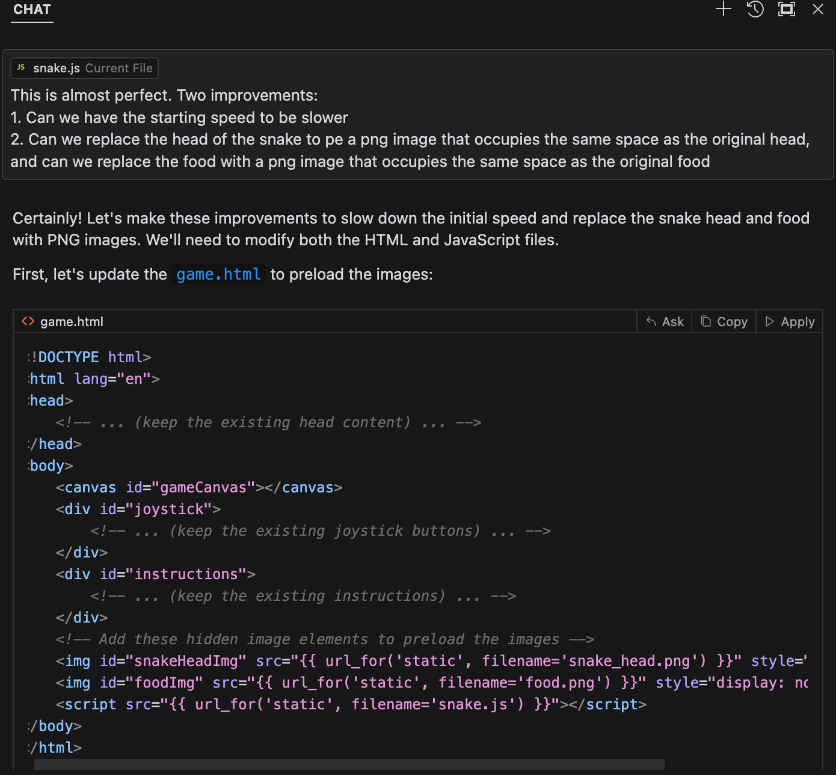Close the chat panel

coord(817,9)
